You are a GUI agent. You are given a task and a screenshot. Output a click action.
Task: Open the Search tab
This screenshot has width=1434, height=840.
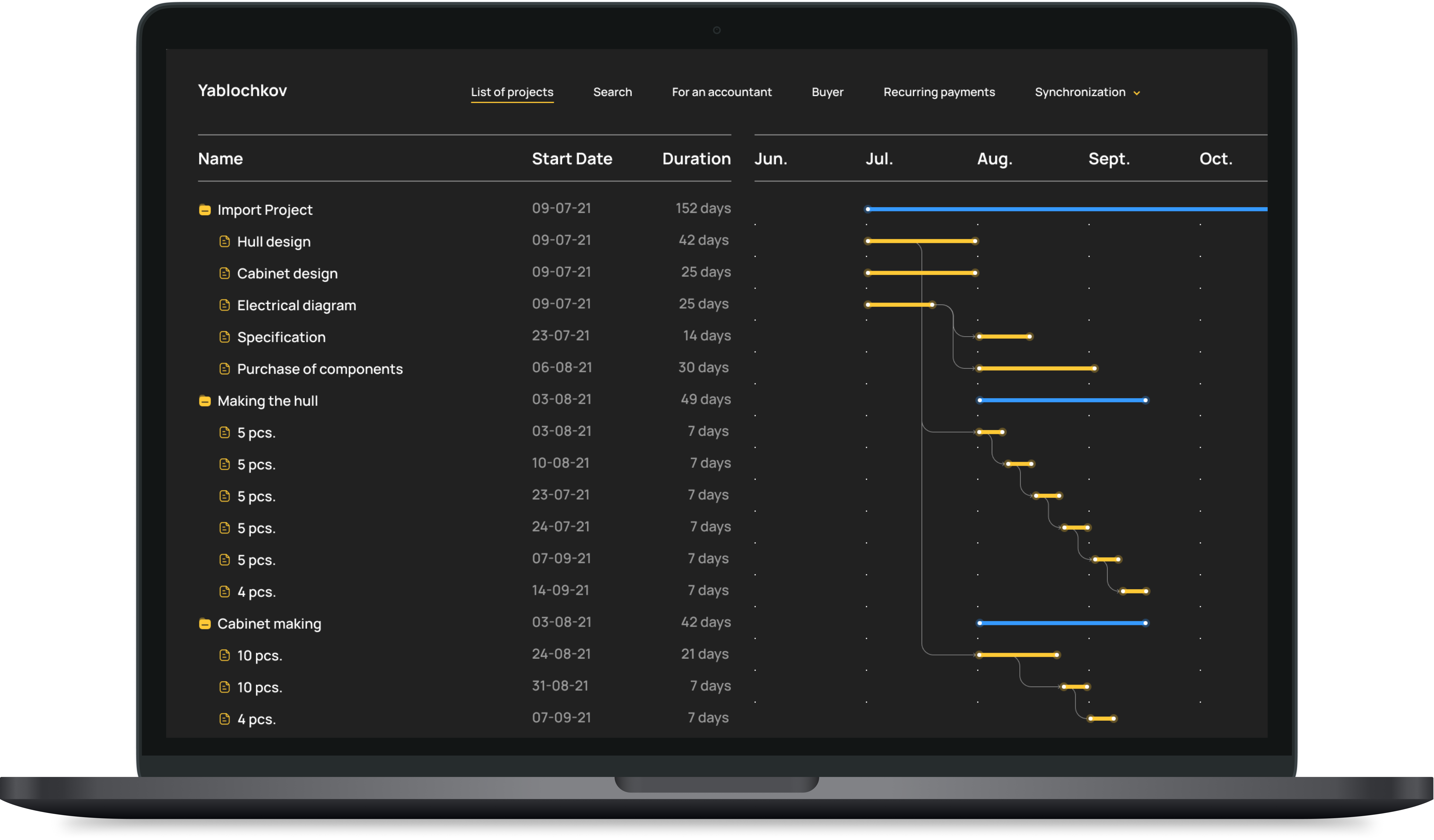tap(613, 92)
